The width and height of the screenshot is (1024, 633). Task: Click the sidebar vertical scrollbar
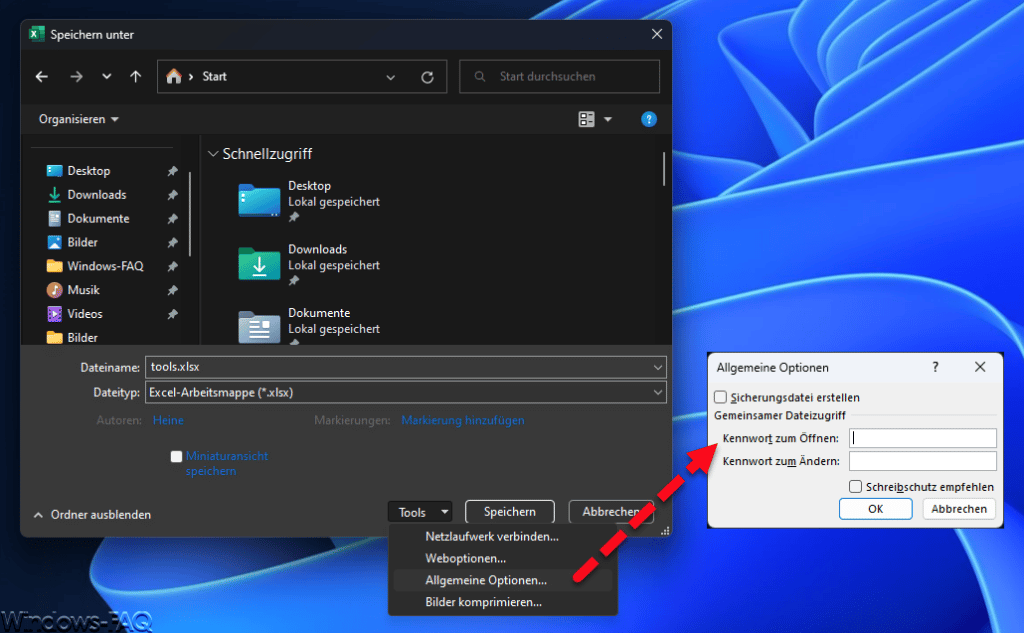[190, 214]
